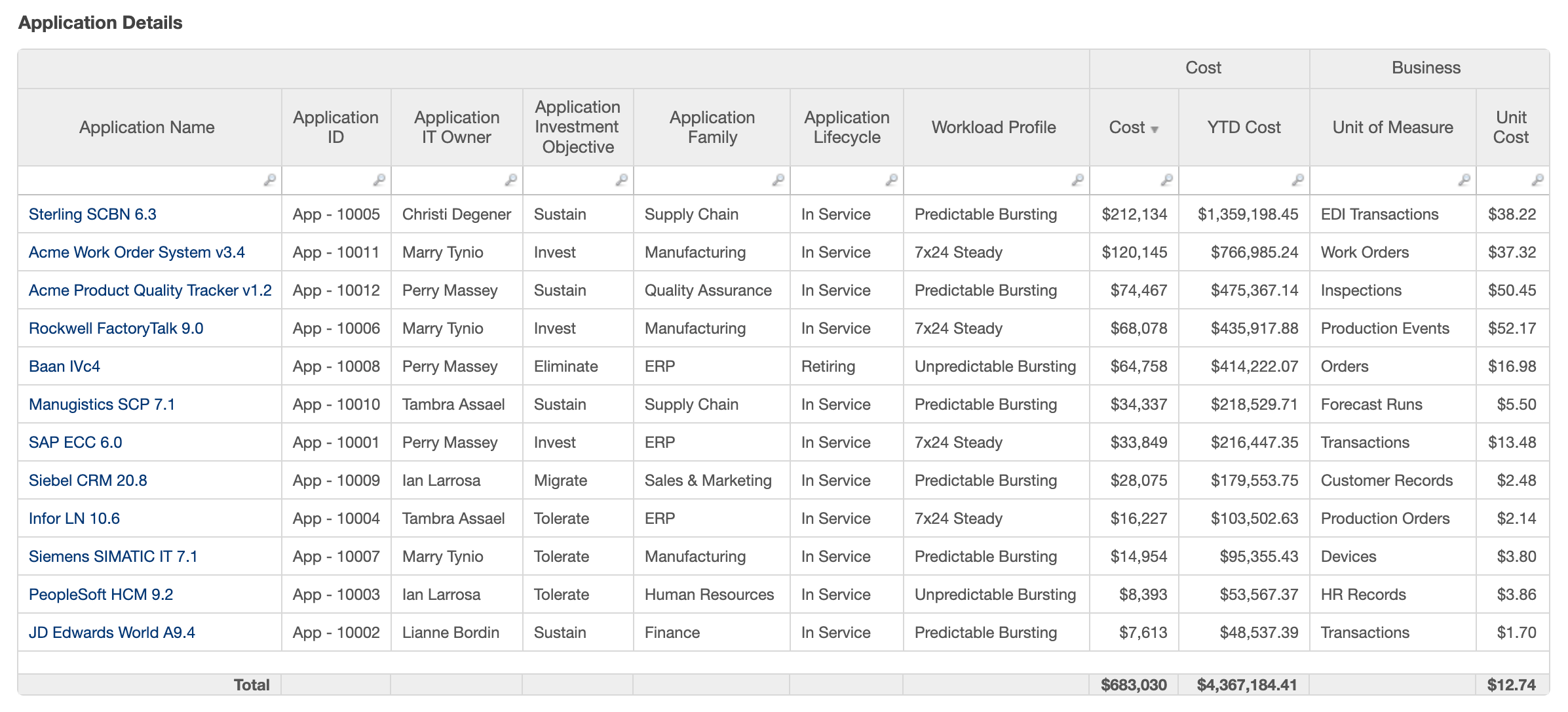Click the search icon under Application IT Owner
Screen dimensions: 1568x712
pos(510,180)
